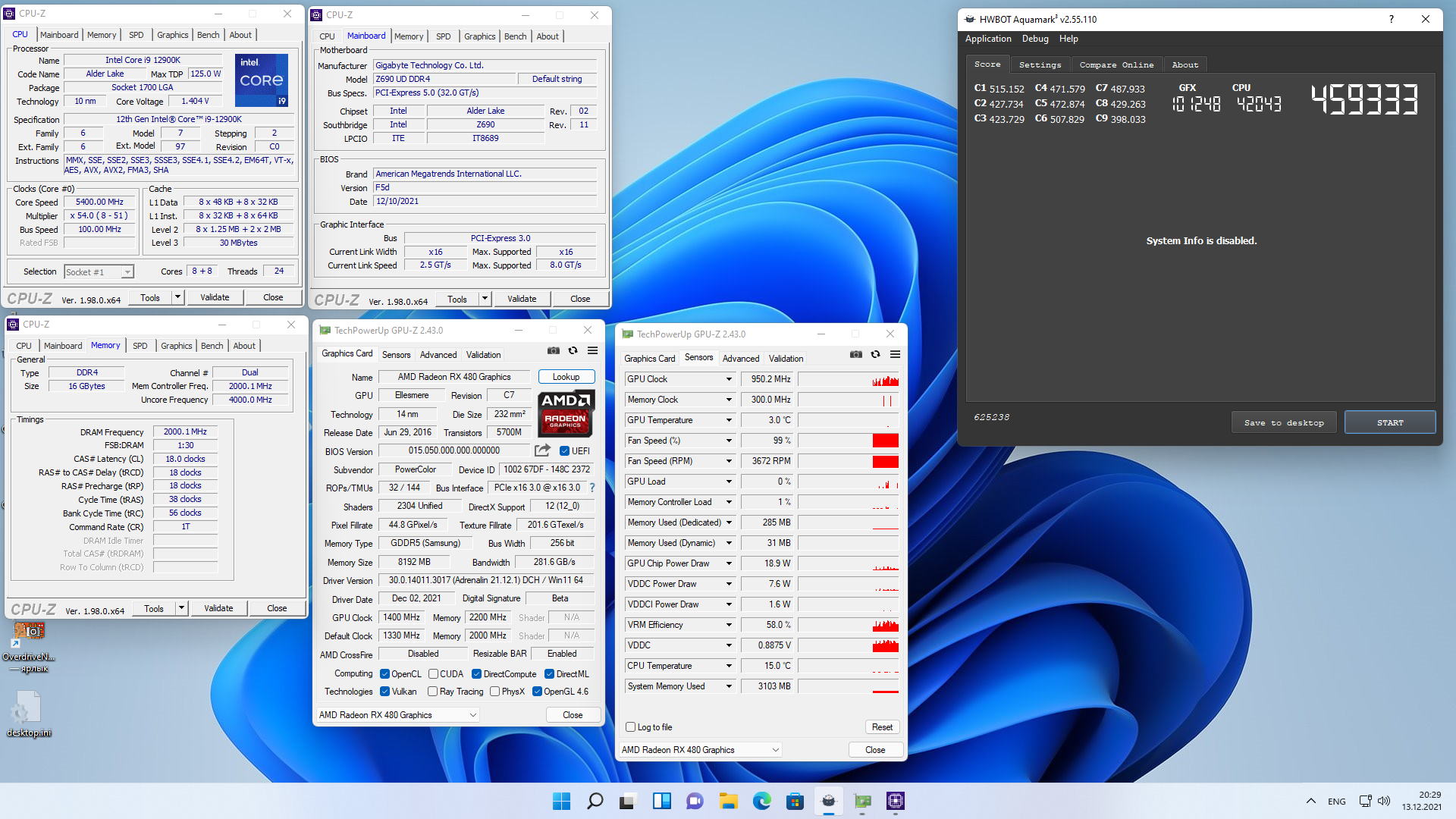The width and height of the screenshot is (1456, 819).
Task: Open taskbar Search icon
Action: click(x=595, y=801)
